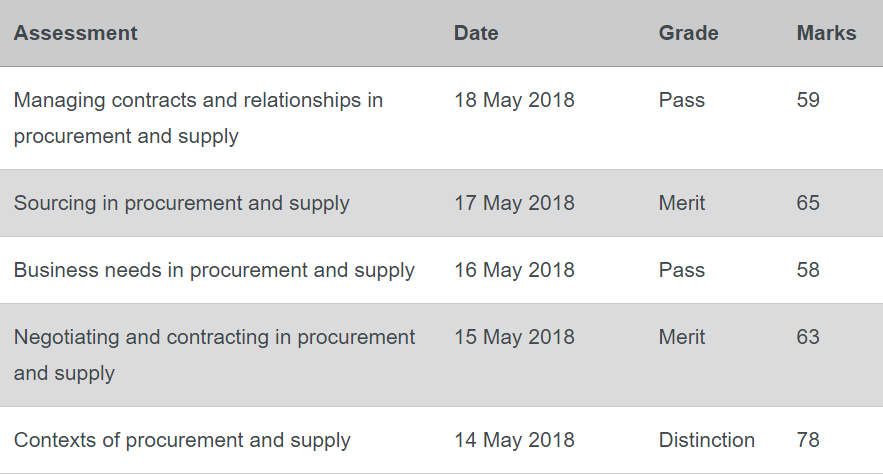Viewport: 883px width, 474px height.
Task: Click the Merit grade for Sourcing row
Action: coord(681,203)
